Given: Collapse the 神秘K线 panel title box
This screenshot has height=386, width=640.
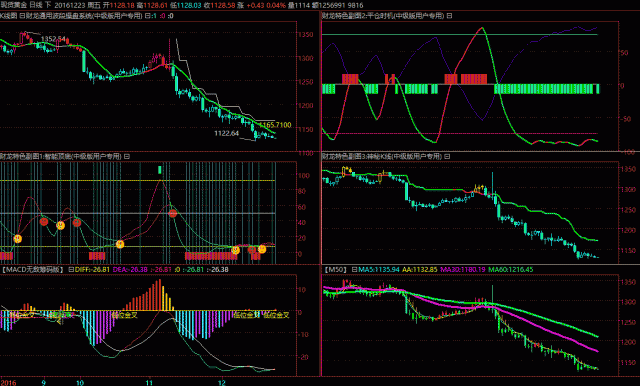Looking at the screenshot, I should 447,156.
